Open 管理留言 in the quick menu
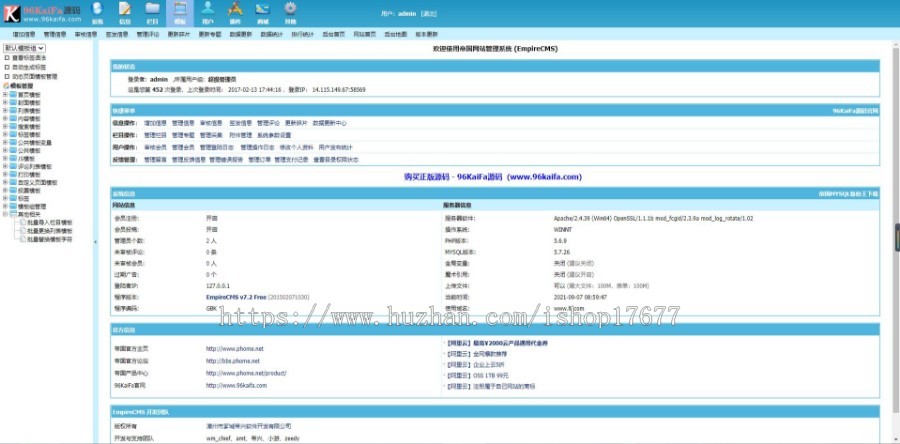 point(156,160)
